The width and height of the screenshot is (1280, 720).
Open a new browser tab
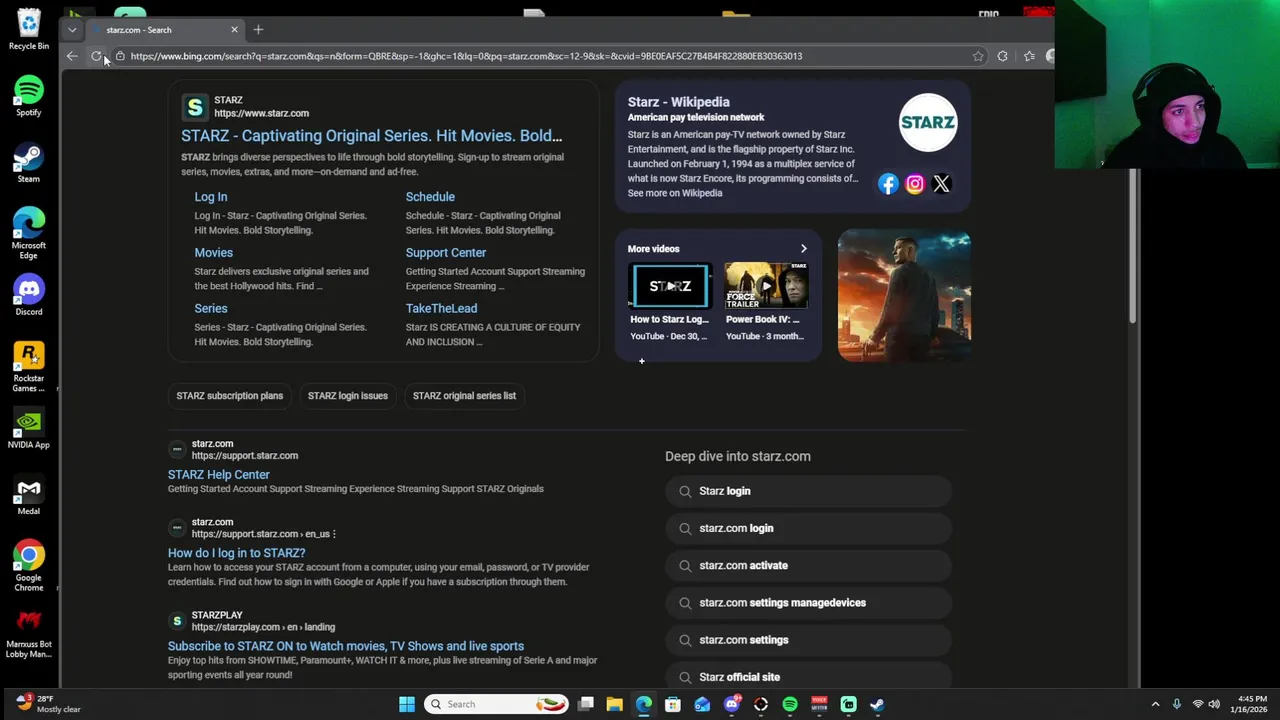point(258,29)
